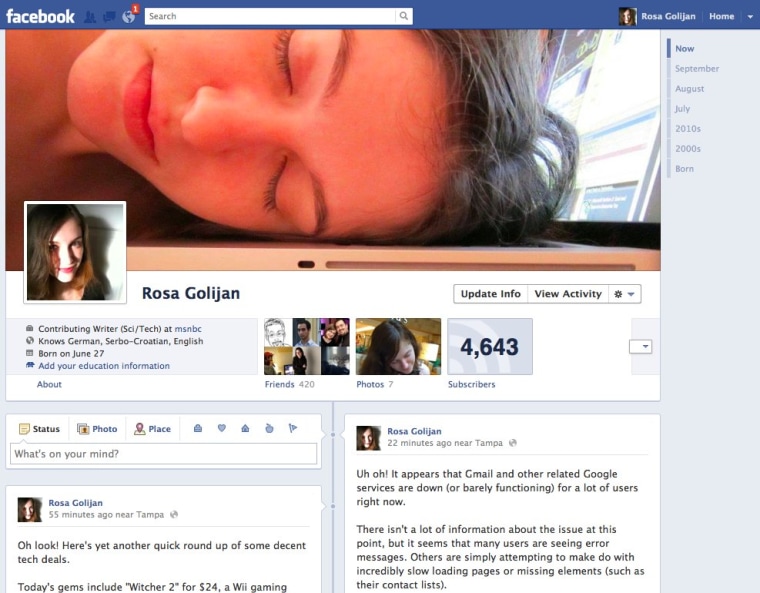The height and width of the screenshot is (593, 760).
Task: Click the Subscribers link
Action: click(472, 384)
